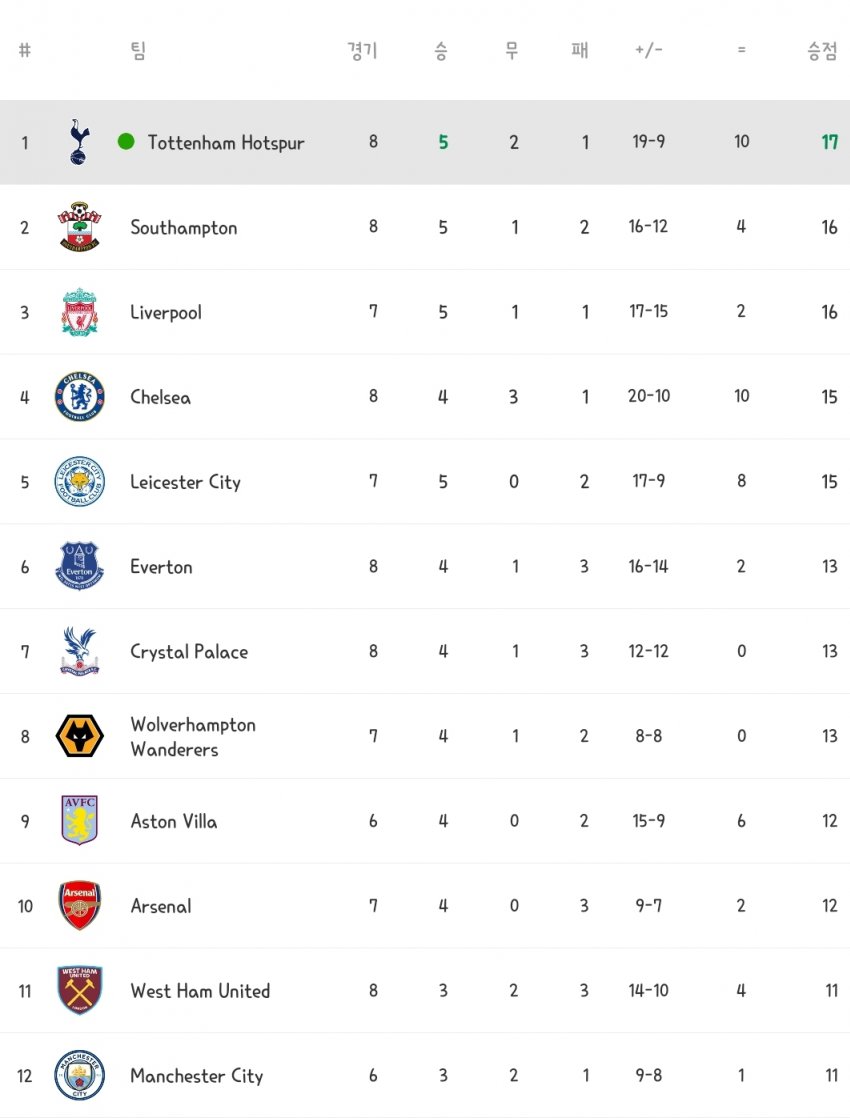Select the Aston Villa team name

pyautogui.click(x=173, y=822)
